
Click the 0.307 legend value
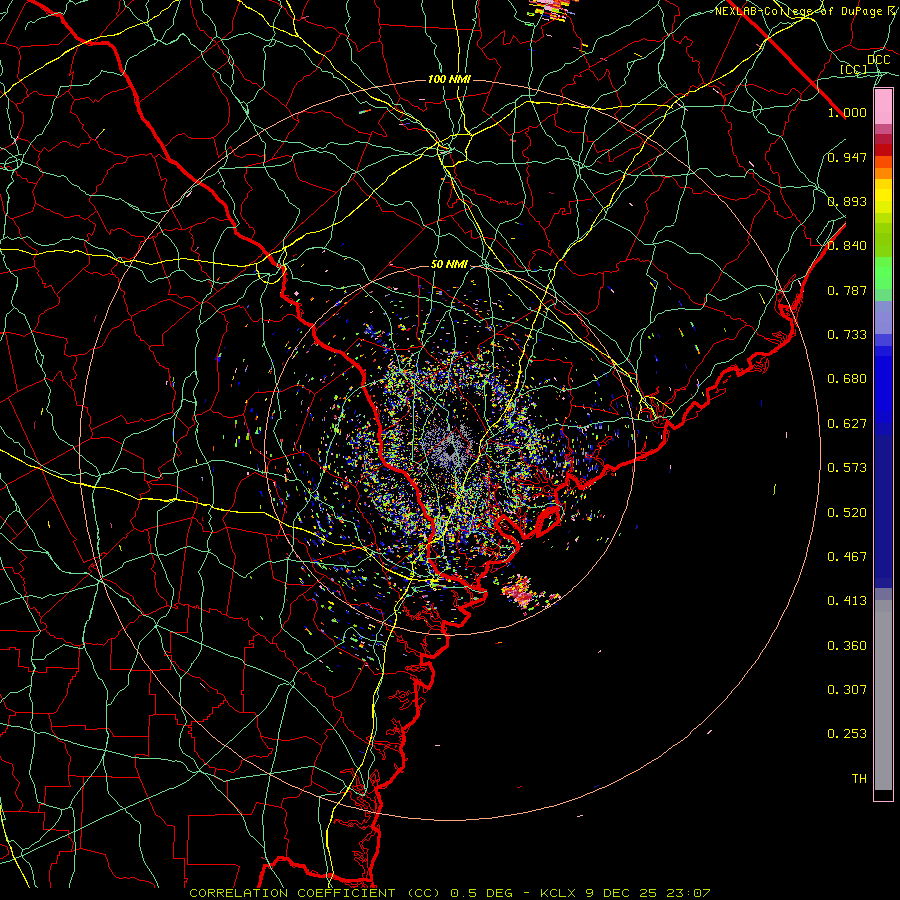847,690
